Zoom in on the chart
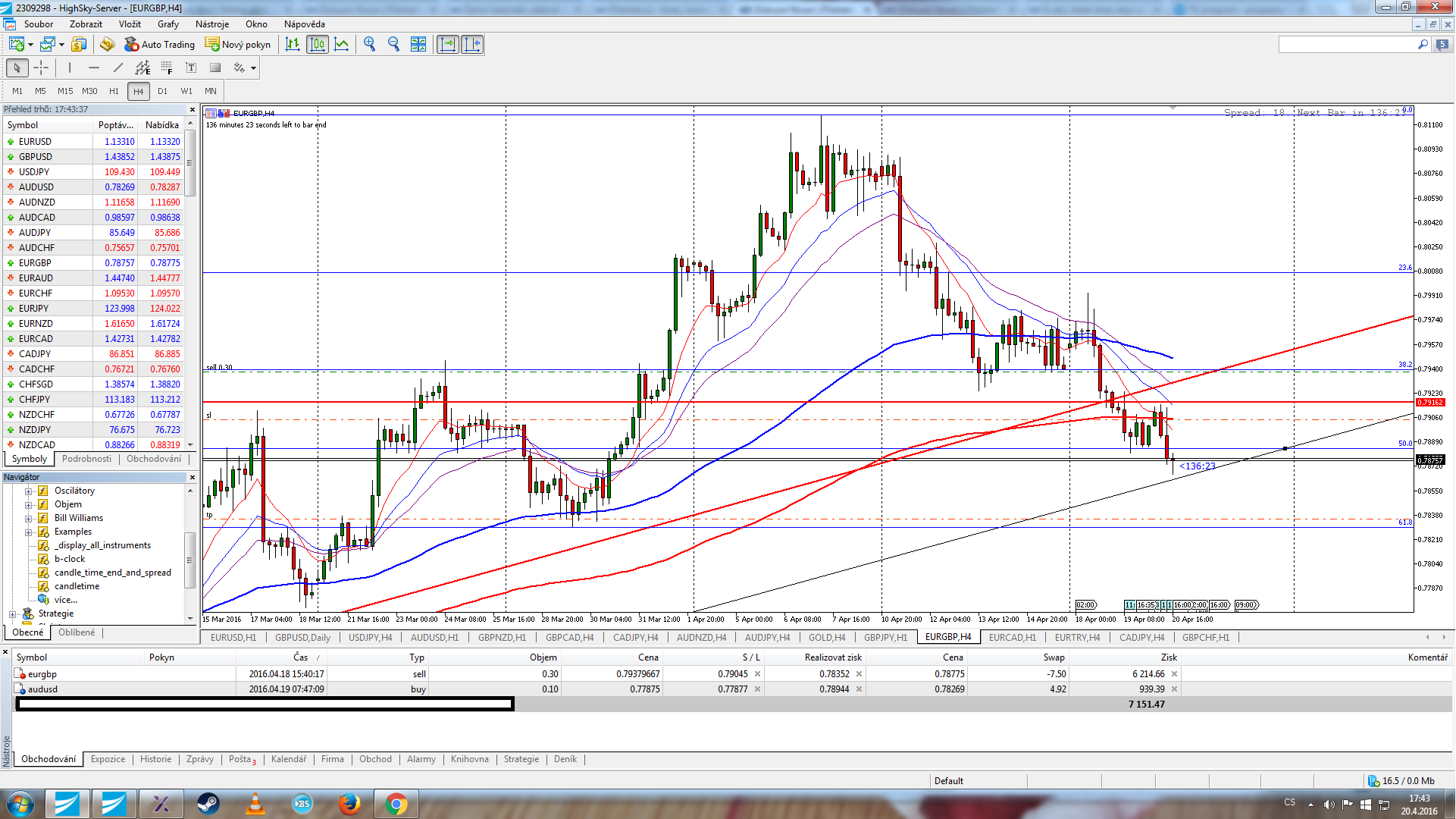 pyautogui.click(x=369, y=45)
